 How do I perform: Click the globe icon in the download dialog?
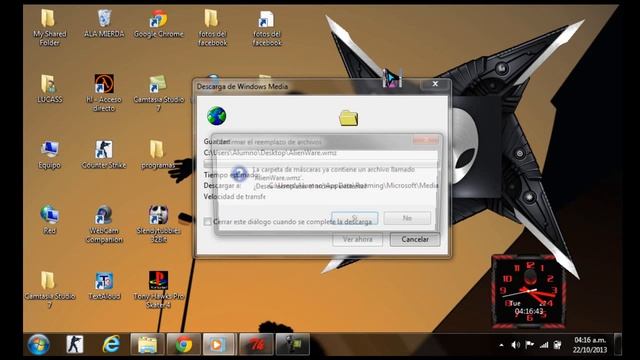(x=216, y=116)
